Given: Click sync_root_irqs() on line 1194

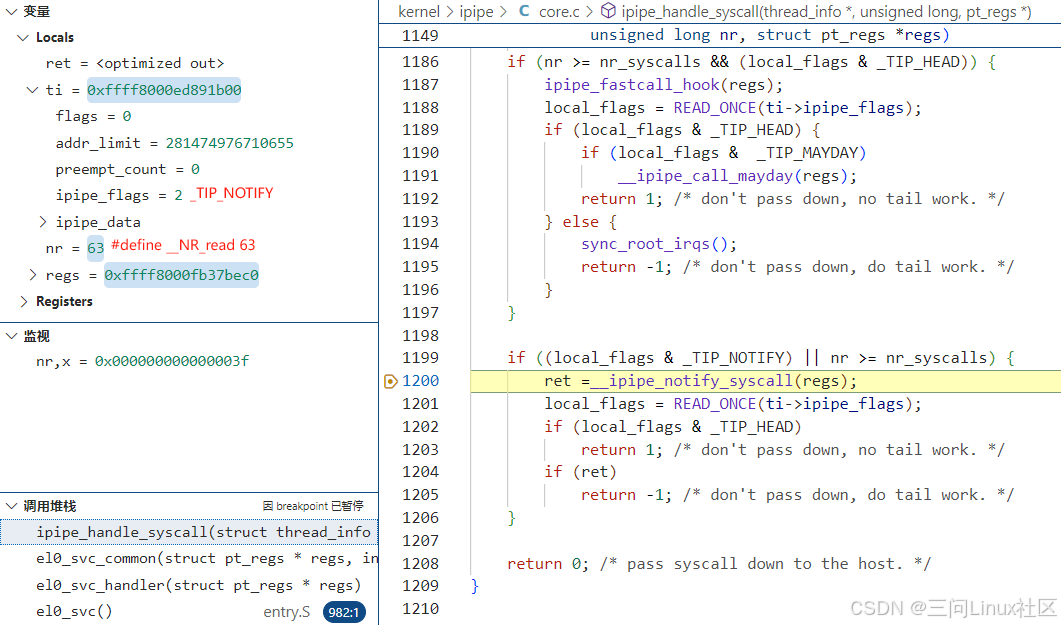Looking at the screenshot, I should point(658,244).
